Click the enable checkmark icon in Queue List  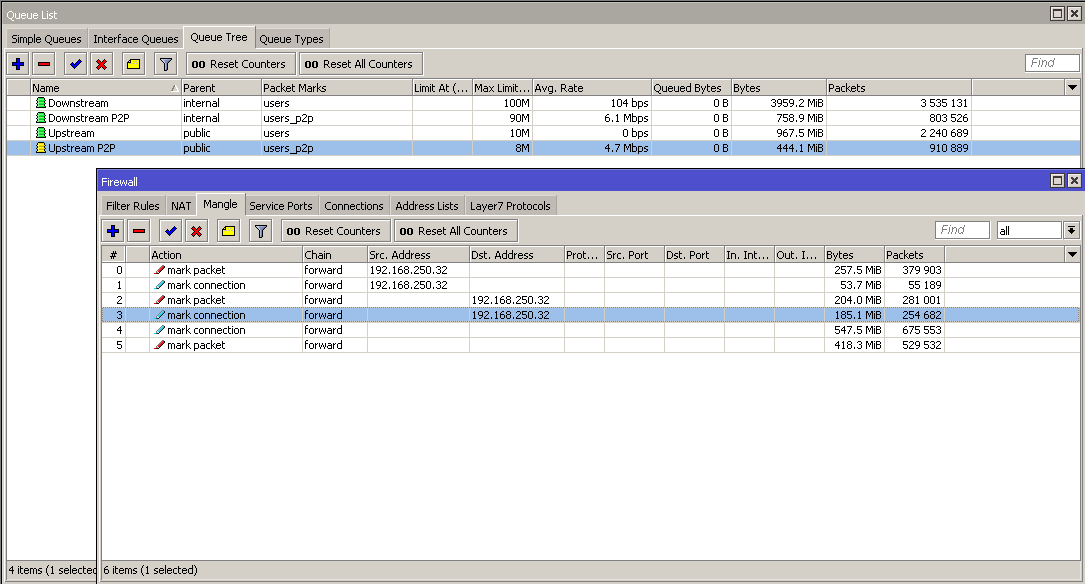click(75, 64)
